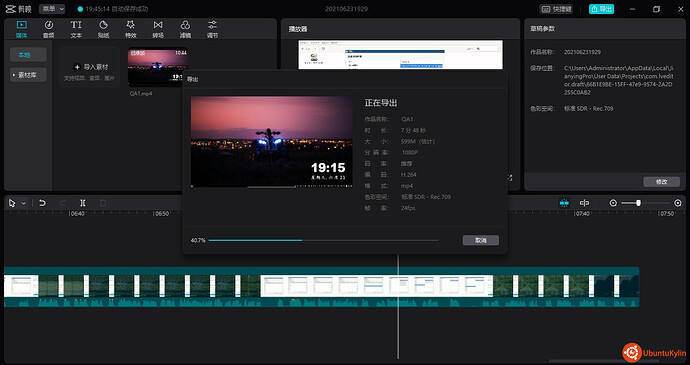690x365 pixels.
Task: Click the H.264 encoding value
Action: tap(409, 175)
